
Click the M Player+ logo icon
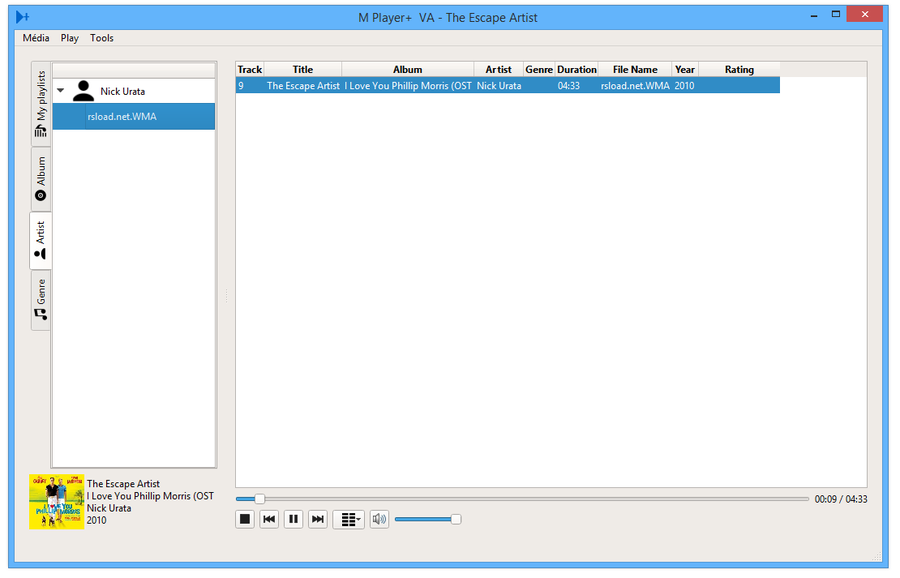click(22, 17)
